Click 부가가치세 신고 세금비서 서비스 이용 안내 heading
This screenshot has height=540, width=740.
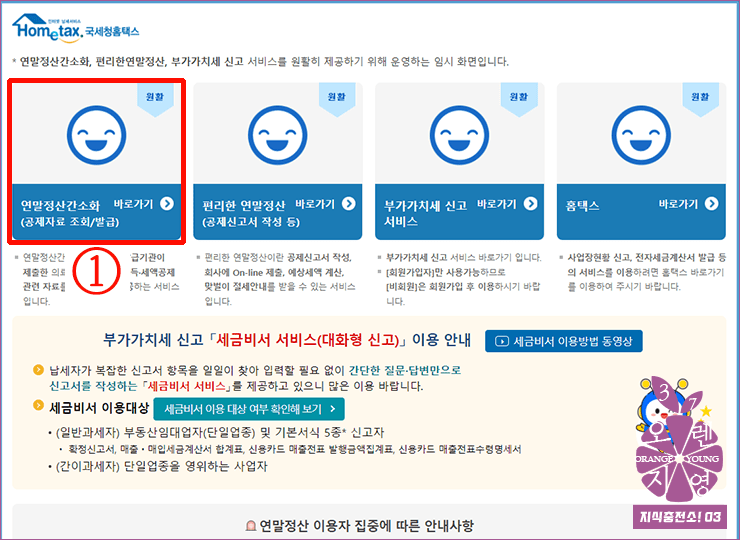click(287, 340)
